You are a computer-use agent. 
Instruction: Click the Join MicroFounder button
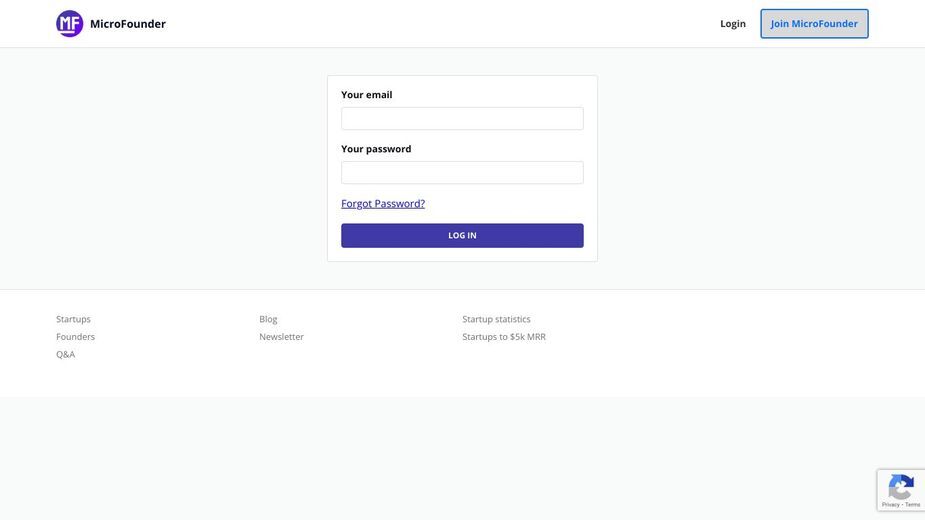click(x=814, y=24)
